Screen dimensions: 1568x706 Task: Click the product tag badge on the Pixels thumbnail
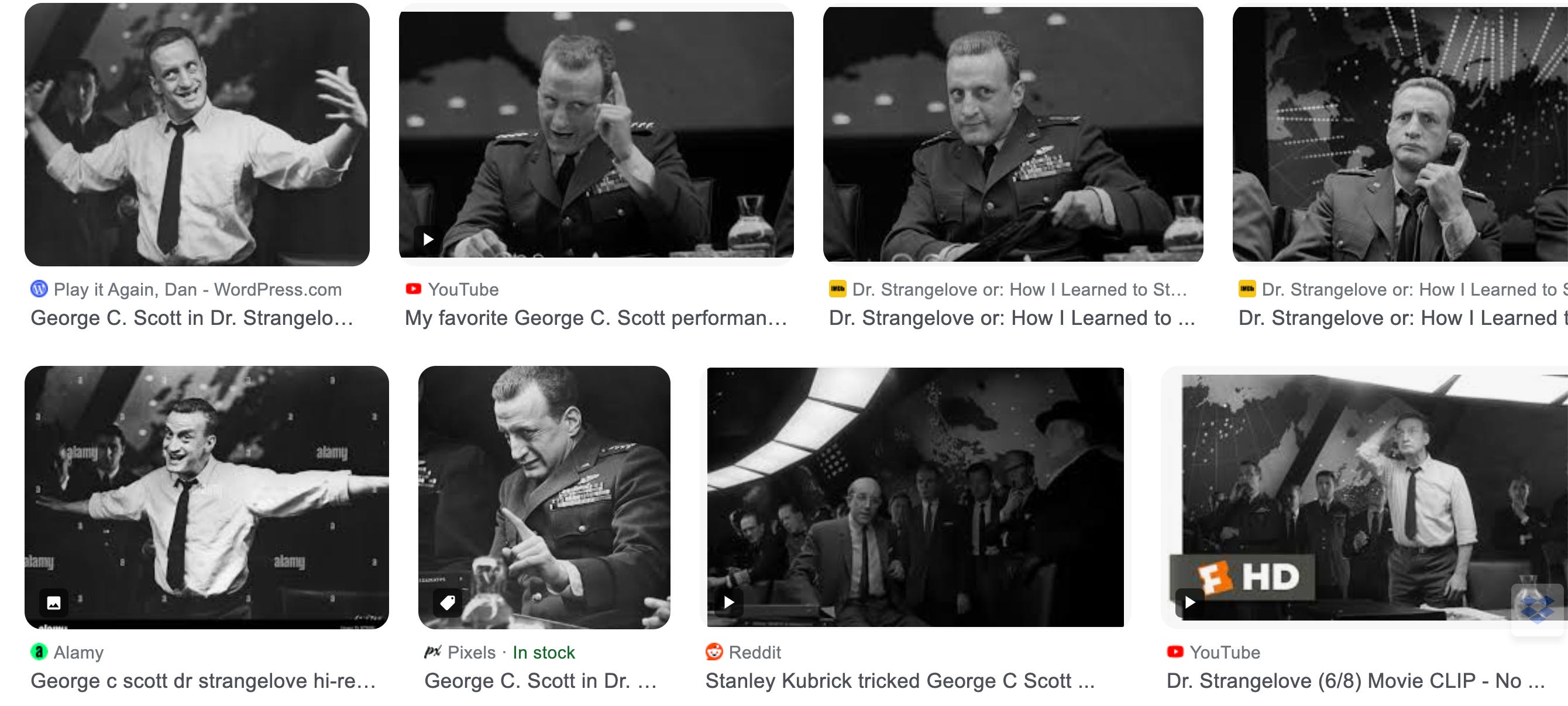[448, 603]
